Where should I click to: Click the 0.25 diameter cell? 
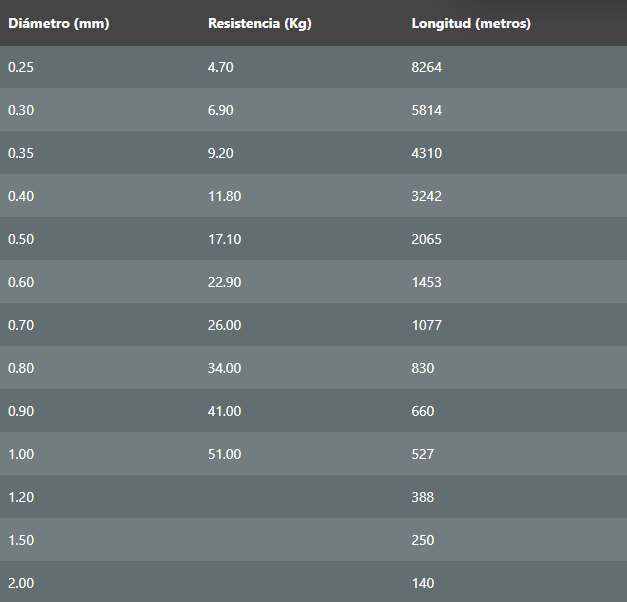click(x=21, y=67)
